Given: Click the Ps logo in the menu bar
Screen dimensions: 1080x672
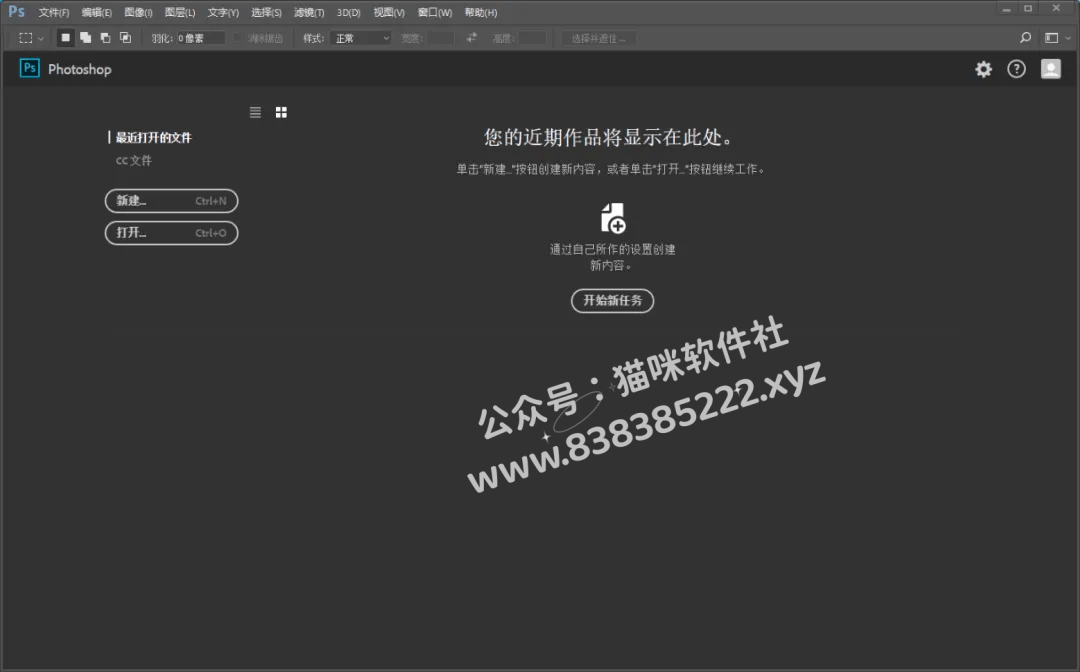Looking at the screenshot, I should [17, 12].
